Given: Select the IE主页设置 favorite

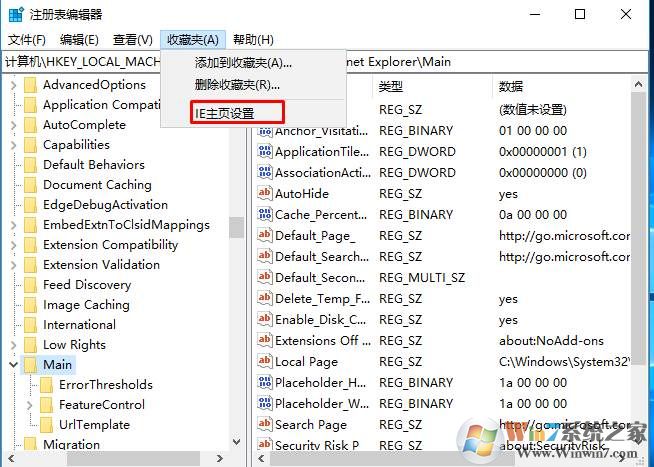Looking at the screenshot, I should point(237,113).
